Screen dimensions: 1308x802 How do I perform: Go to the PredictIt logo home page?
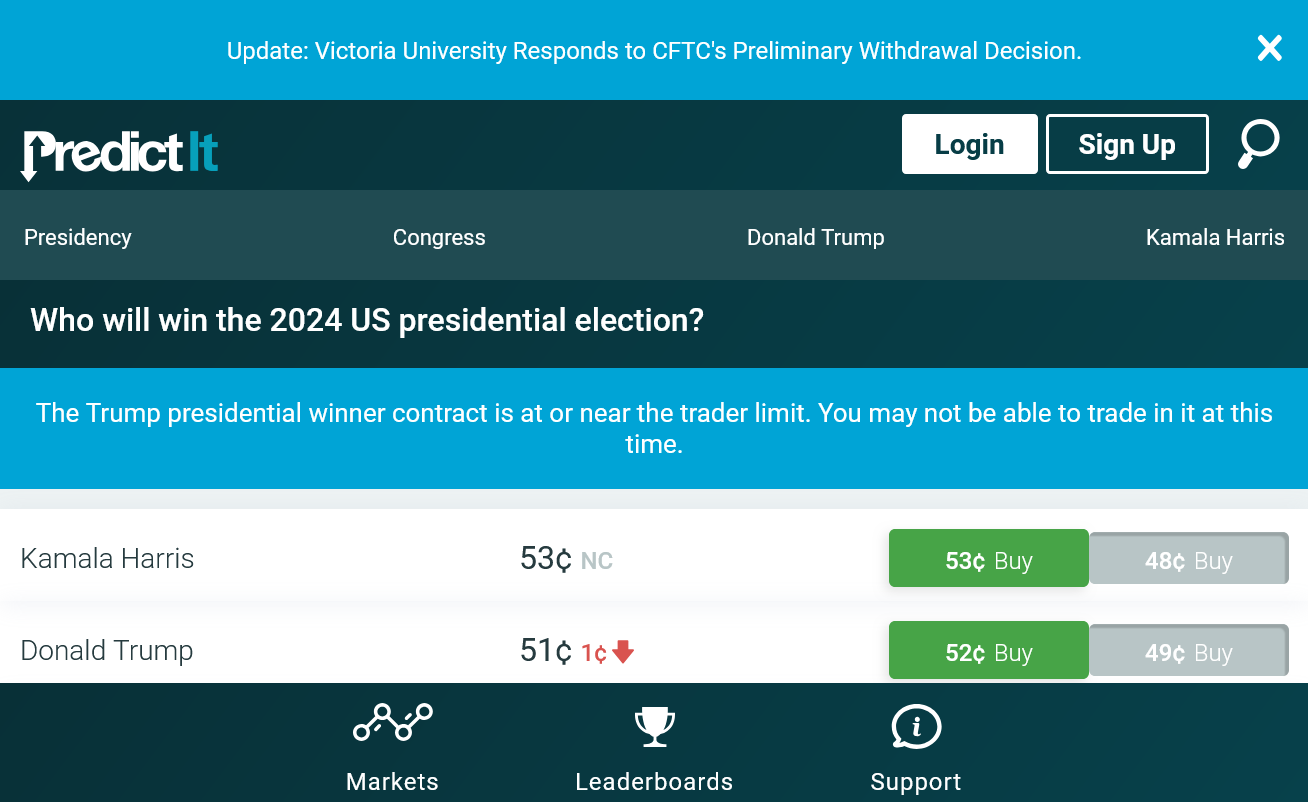[120, 153]
